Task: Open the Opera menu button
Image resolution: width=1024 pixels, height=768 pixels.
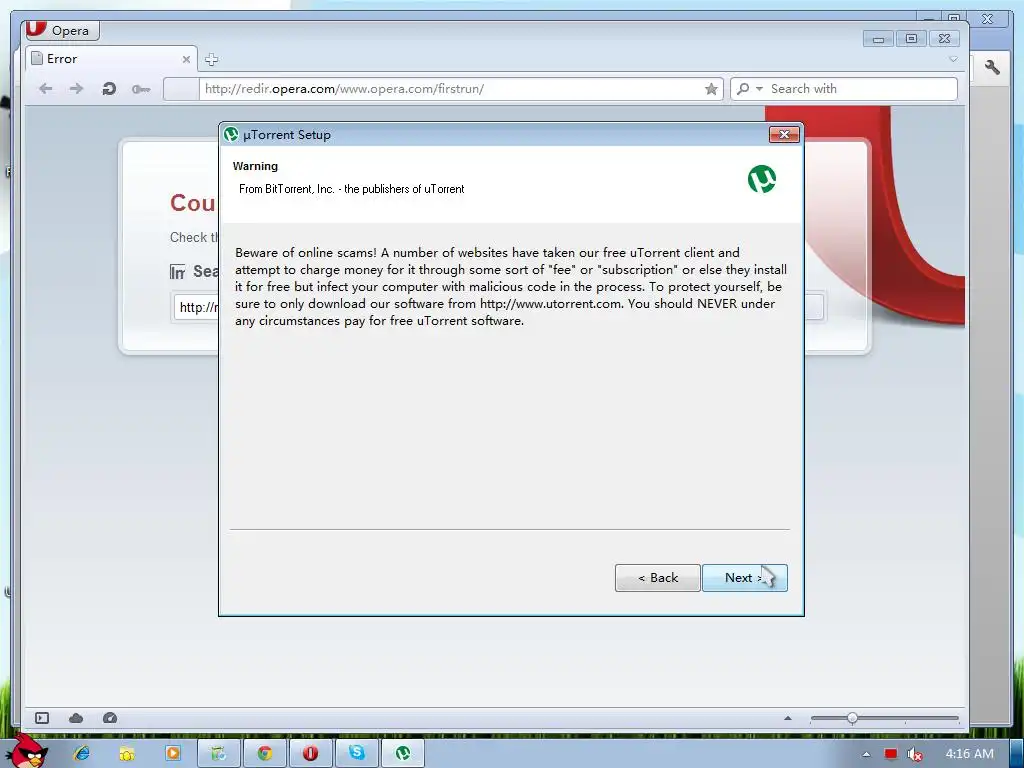Action: [x=63, y=30]
